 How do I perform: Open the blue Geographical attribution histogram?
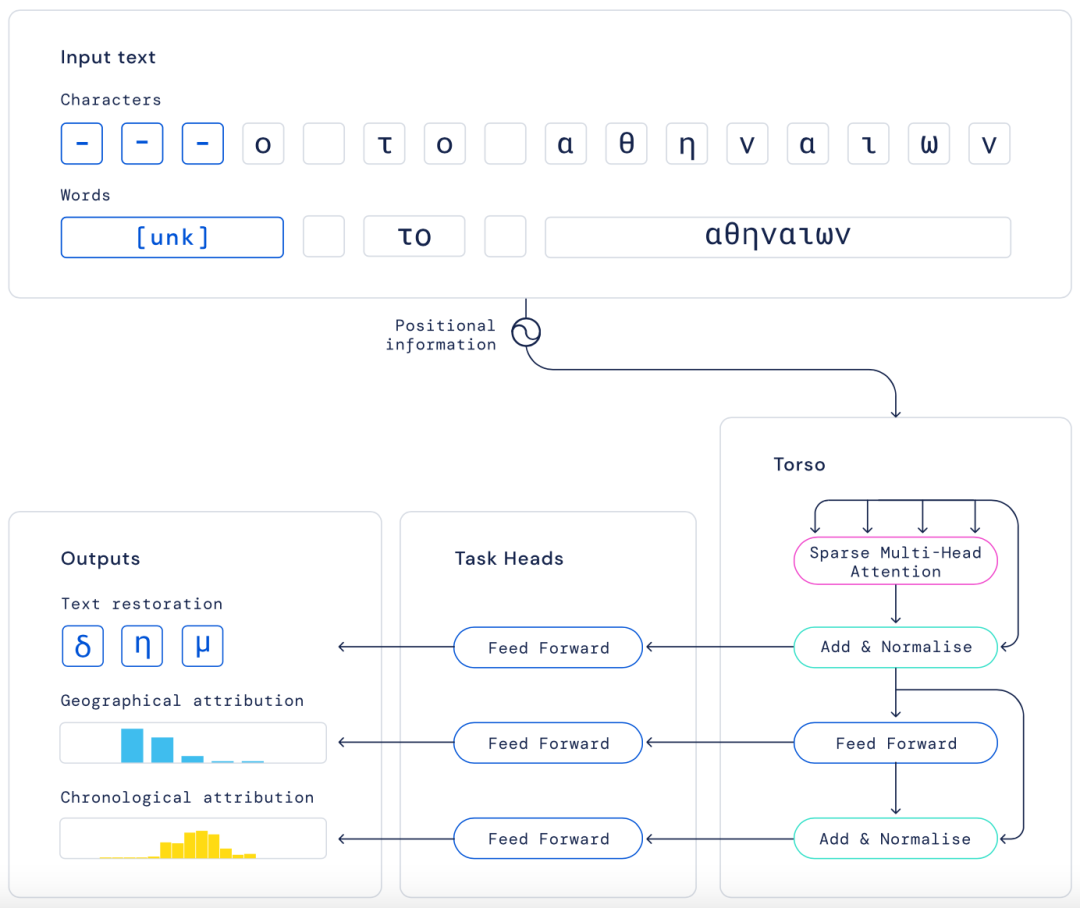pyautogui.click(x=193, y=743)
